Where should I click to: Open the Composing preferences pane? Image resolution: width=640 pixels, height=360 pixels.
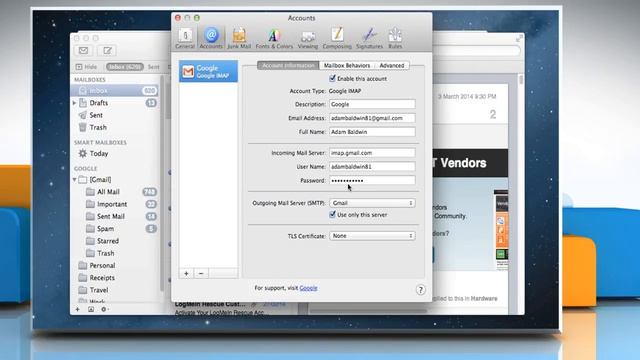coord(337,39)
